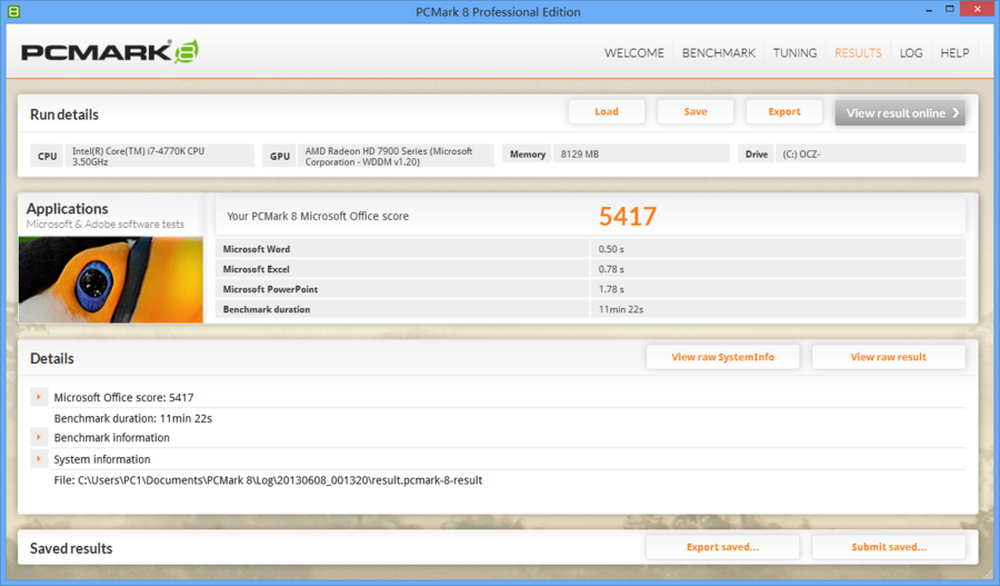The image size is (1000, 586).
Task: Click the 0.50 s Word result value
Action: pos(611,249)
